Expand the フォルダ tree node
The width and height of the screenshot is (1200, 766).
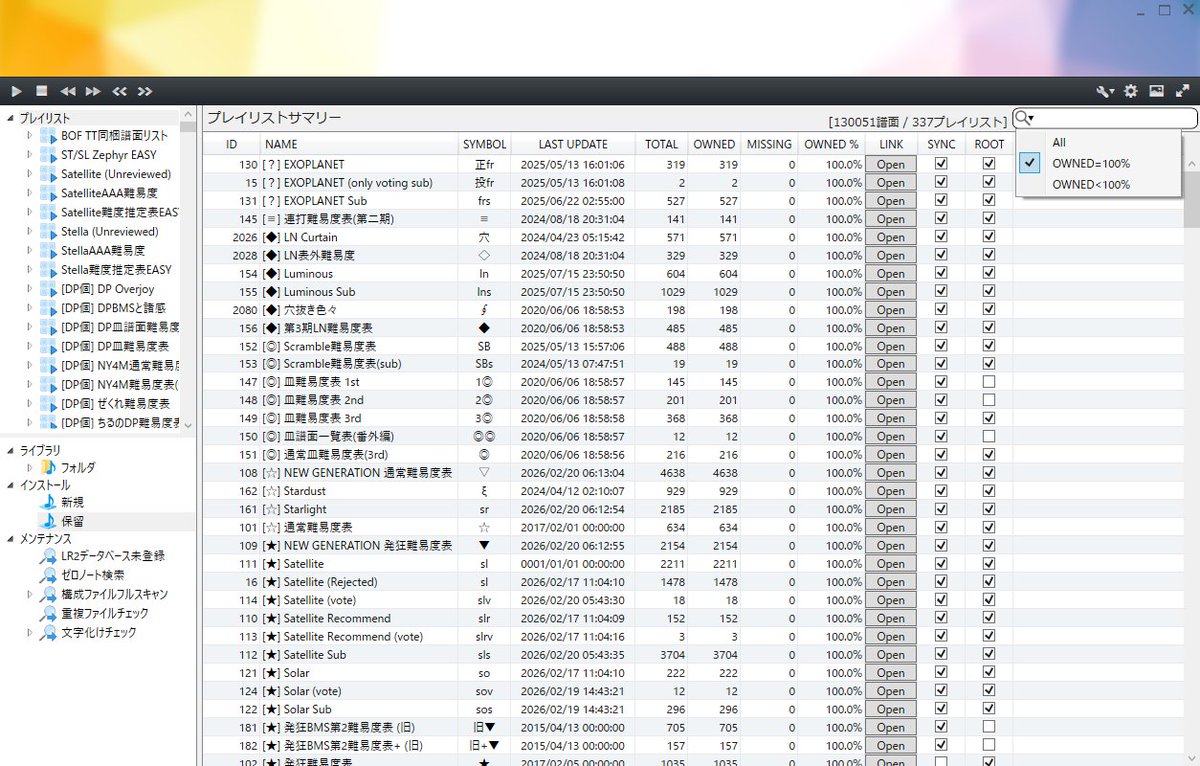tap(29, 467)
